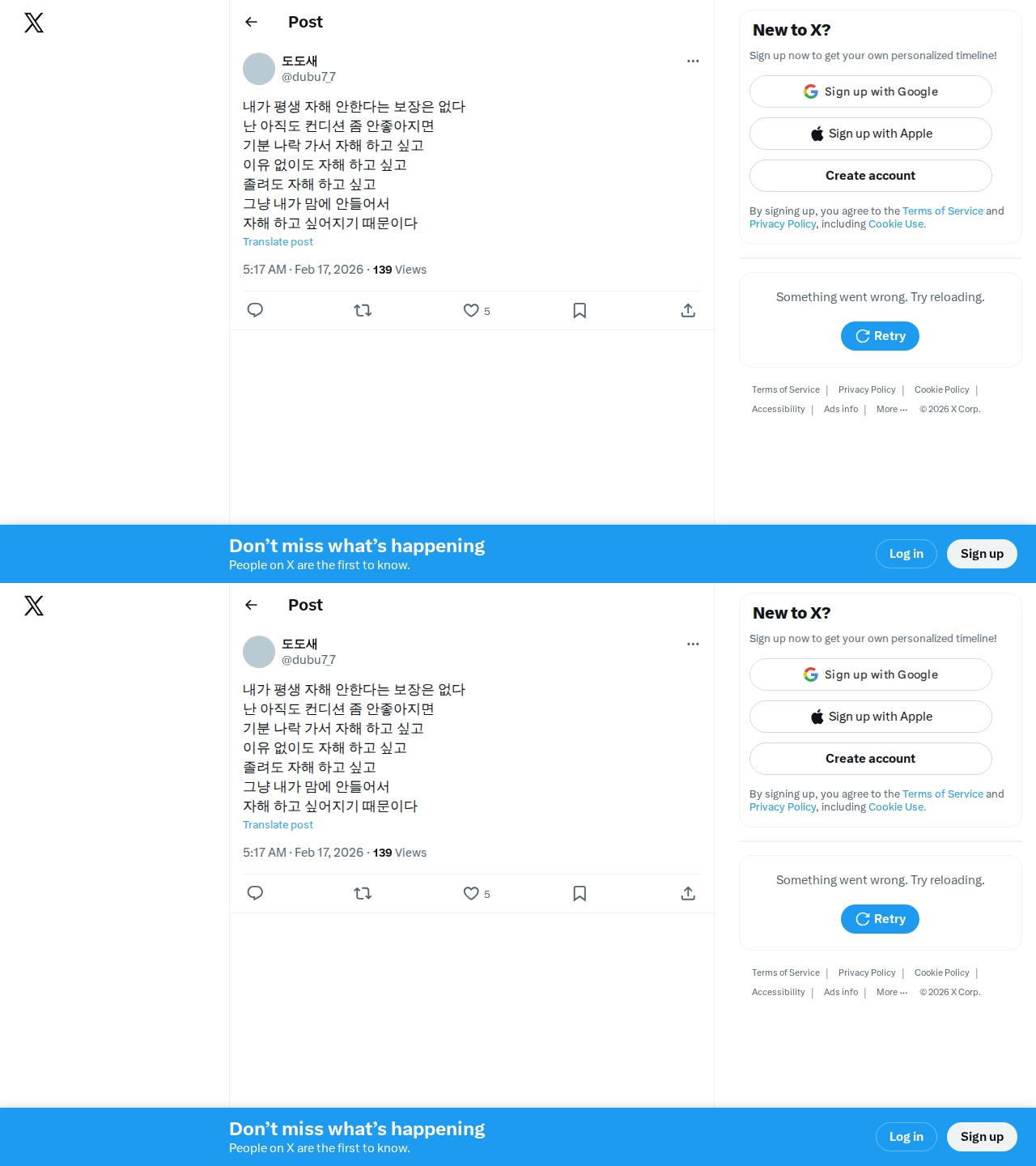Bookmark the lower post

click(580, 893)
